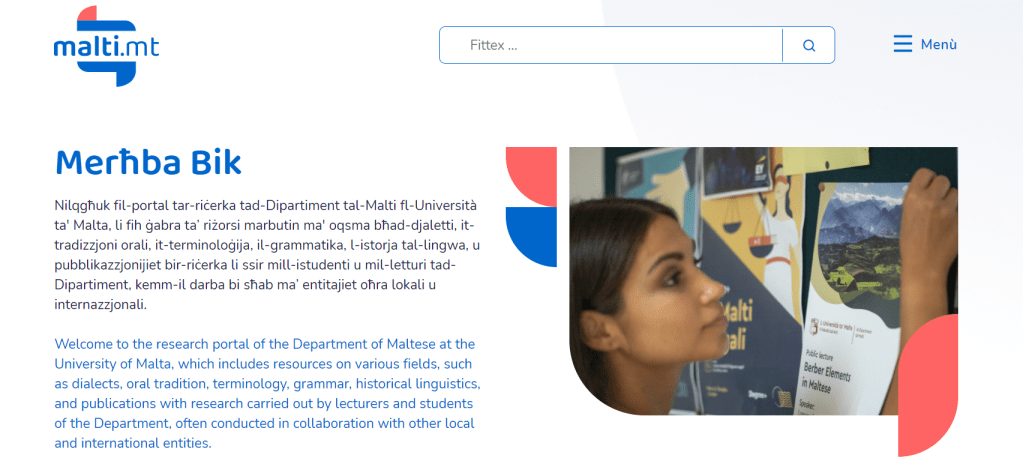
Task: Click the red rounded shape below photo
Action: [928, 385]
